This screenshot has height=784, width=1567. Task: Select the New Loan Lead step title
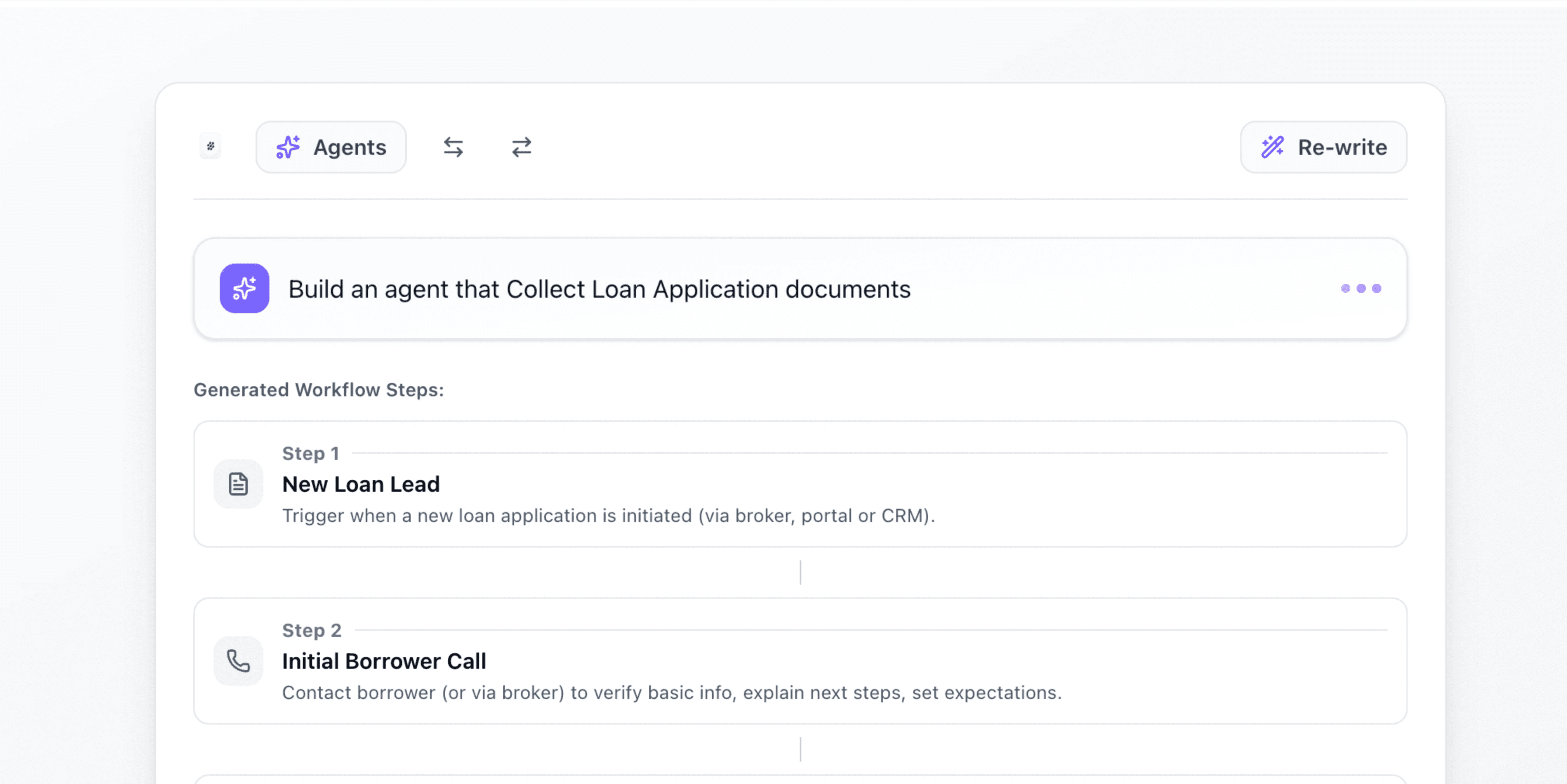coord(361,484)
